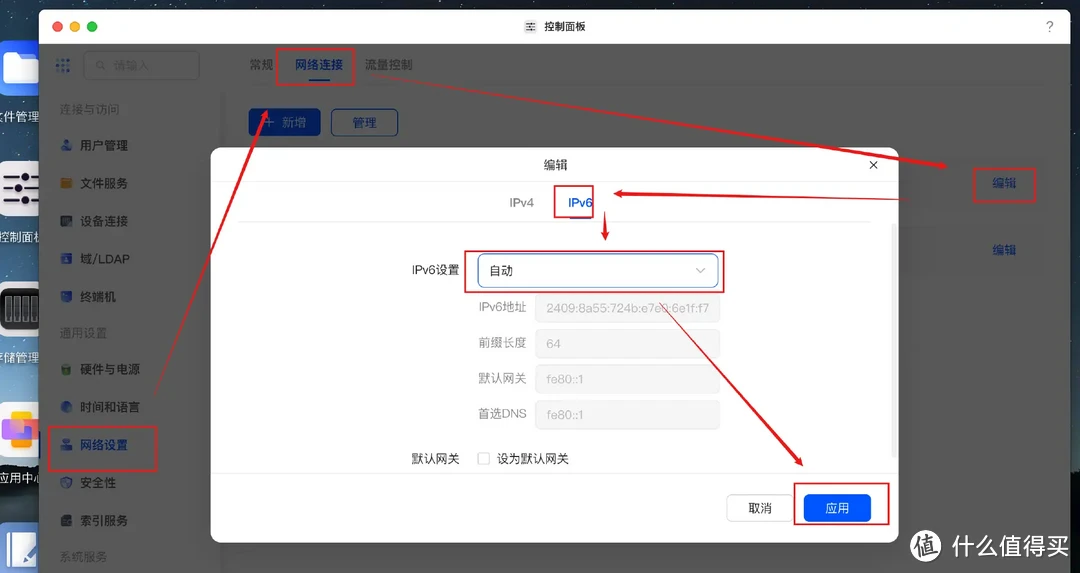Open the 索引服务 sidebar icon
This screenshot has height=573, width=1080.
pyautogui.click(x=66, y=521)
